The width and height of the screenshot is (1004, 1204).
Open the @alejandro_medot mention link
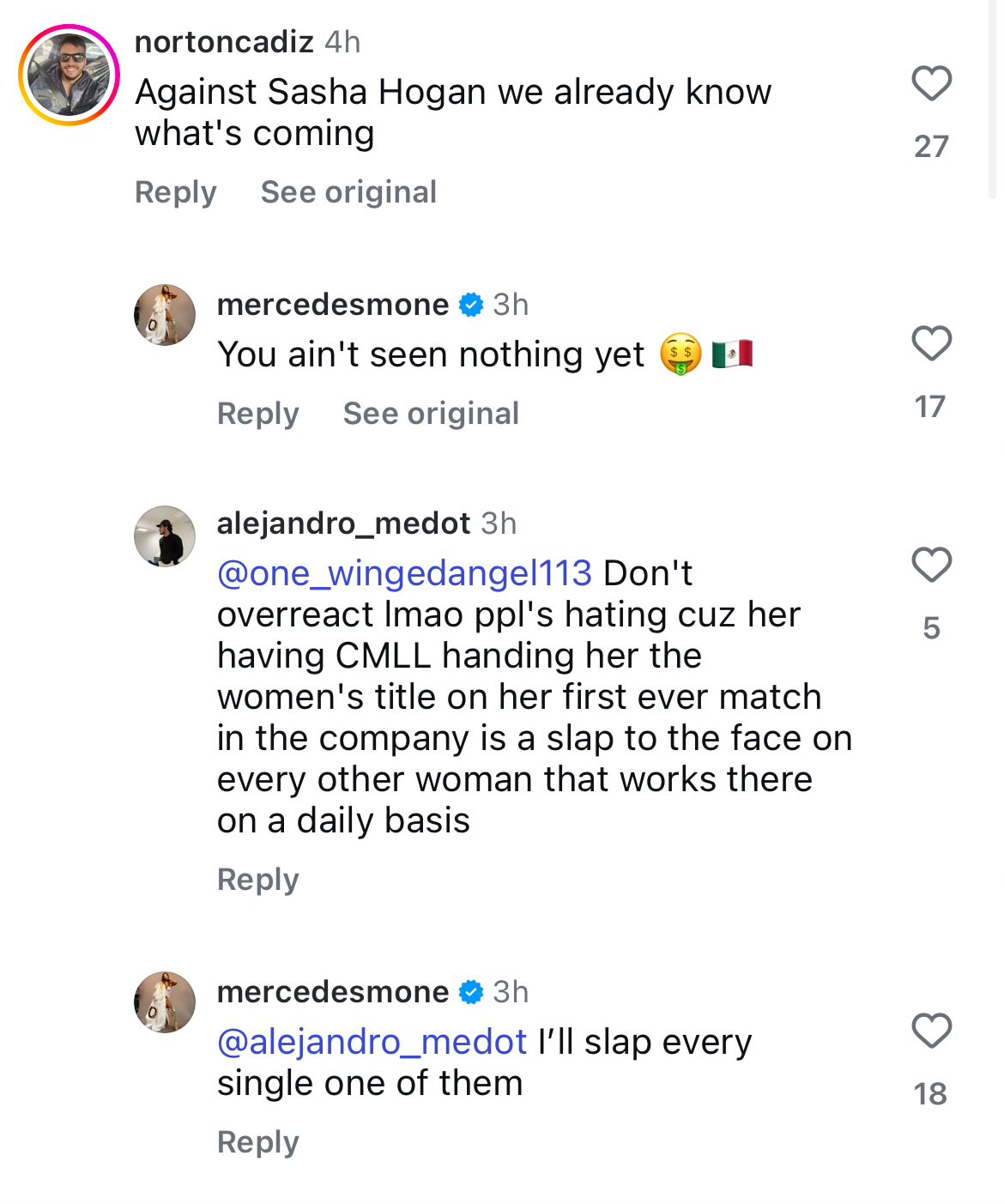pyautogui.click(x=372, y=1042)
